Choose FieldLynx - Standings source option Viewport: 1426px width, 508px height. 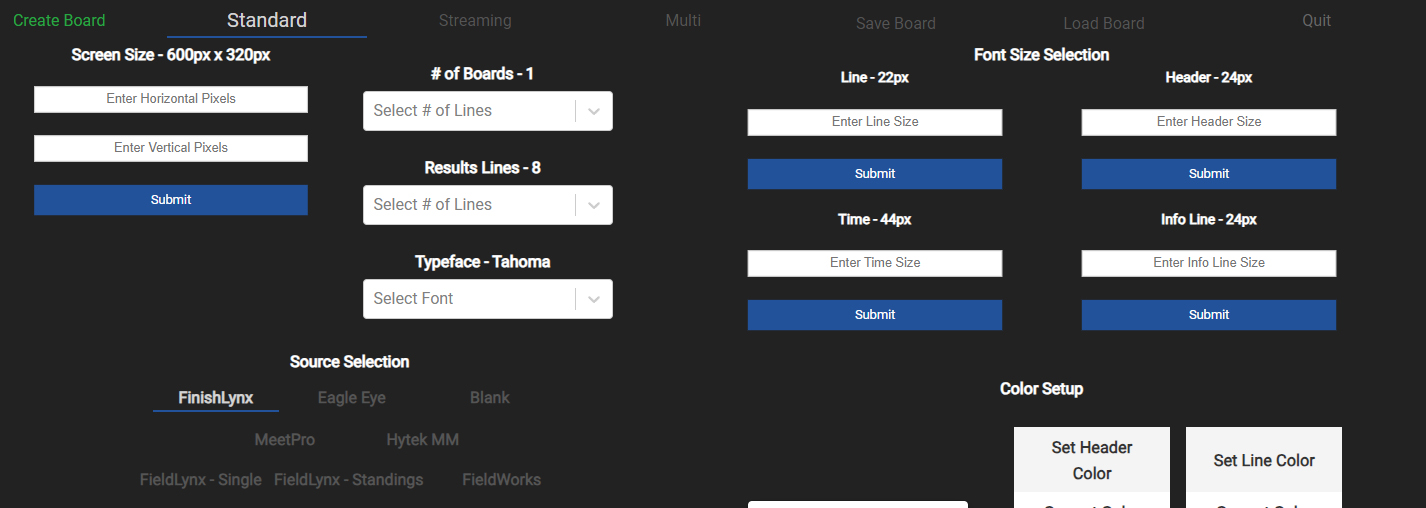[x=349, y=480]
